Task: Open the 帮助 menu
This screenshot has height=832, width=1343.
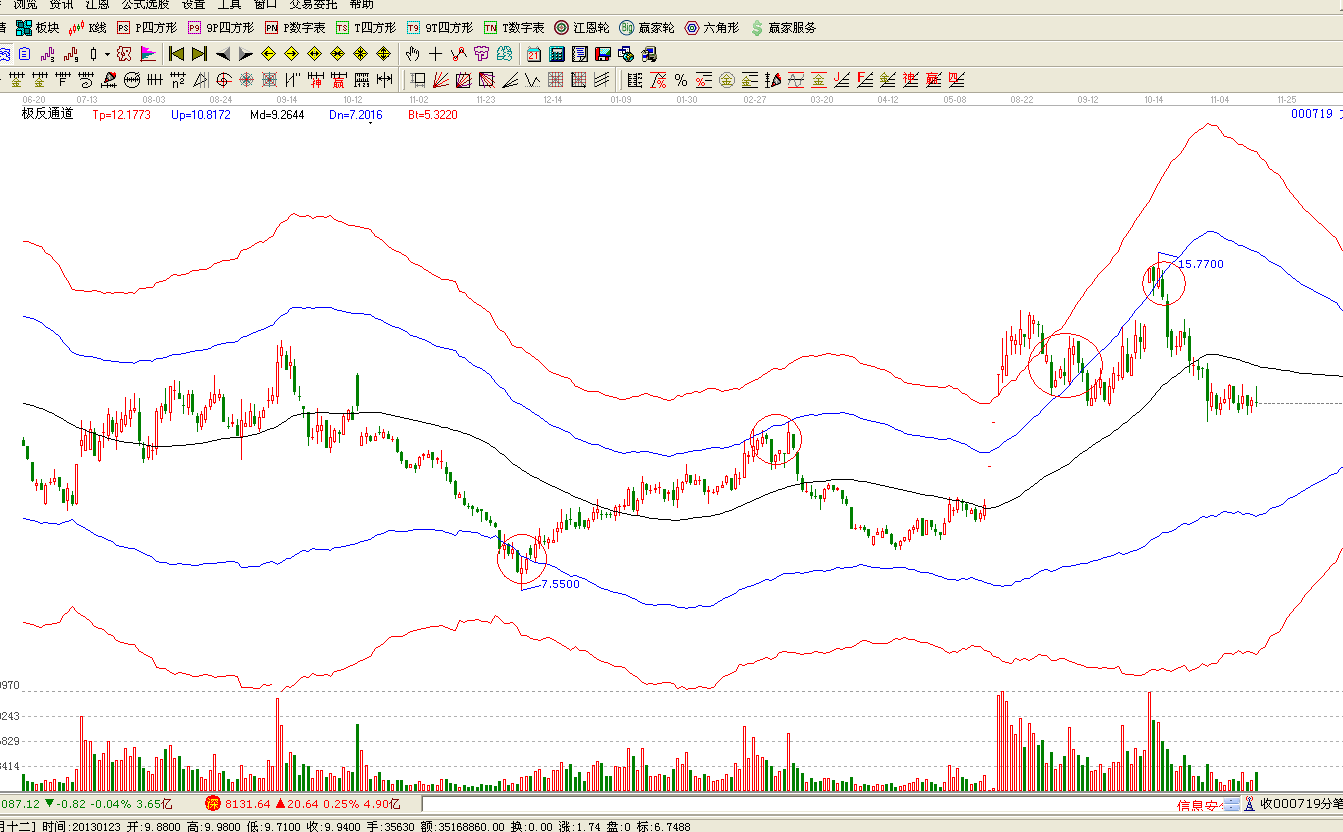Action: click(x=363, y=5)
